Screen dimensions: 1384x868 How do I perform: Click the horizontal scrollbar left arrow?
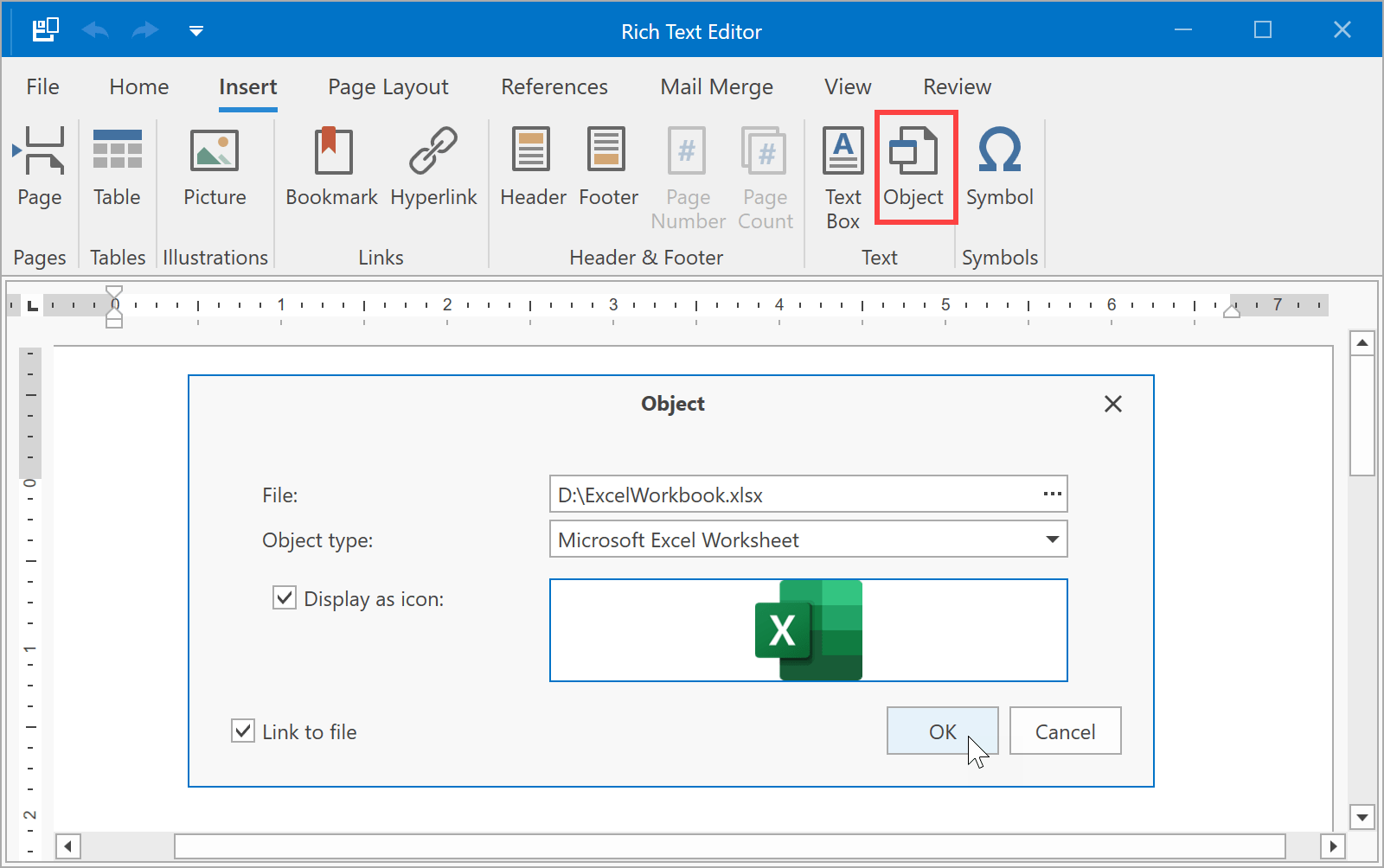(67, 846)
